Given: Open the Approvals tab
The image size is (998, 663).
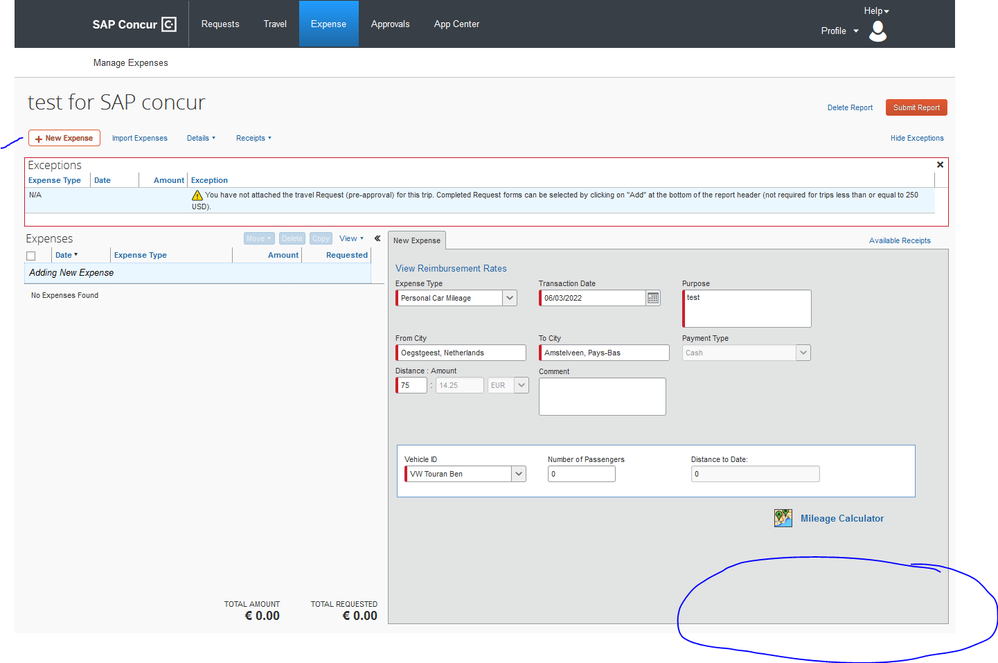Looking at the screenshot, I should (390, 24).
